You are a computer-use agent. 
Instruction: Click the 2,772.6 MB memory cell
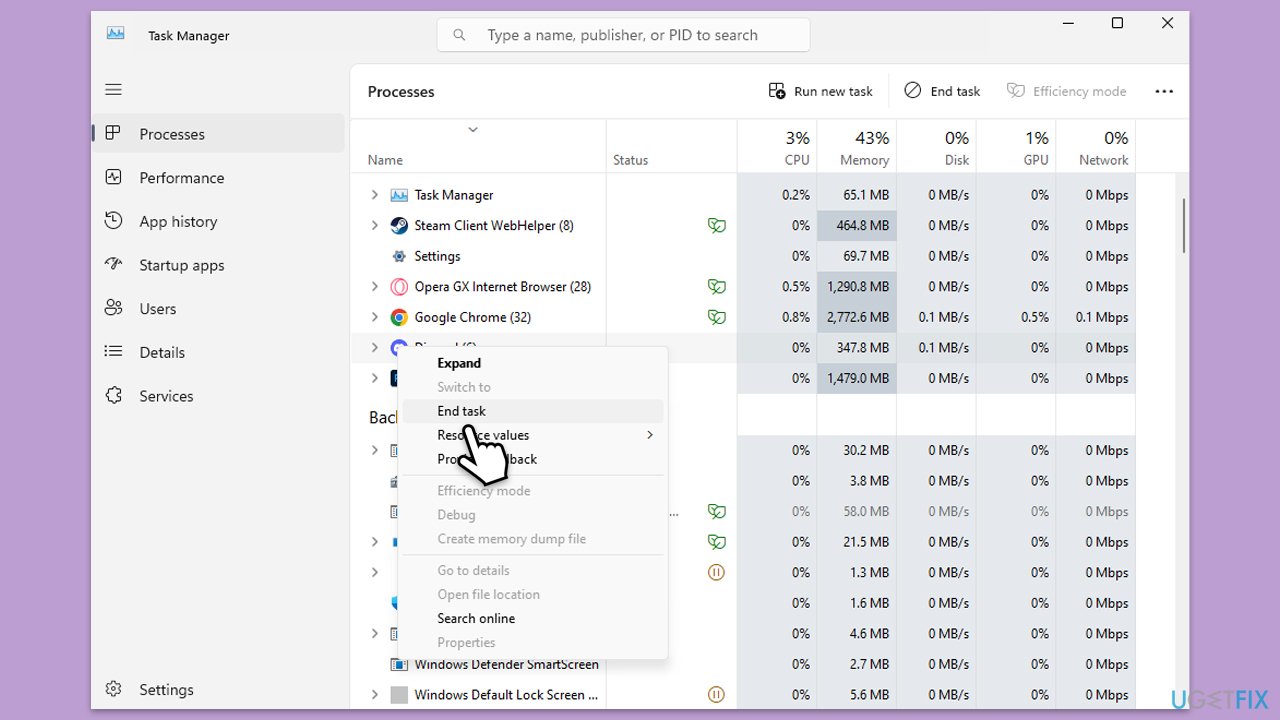857,317
